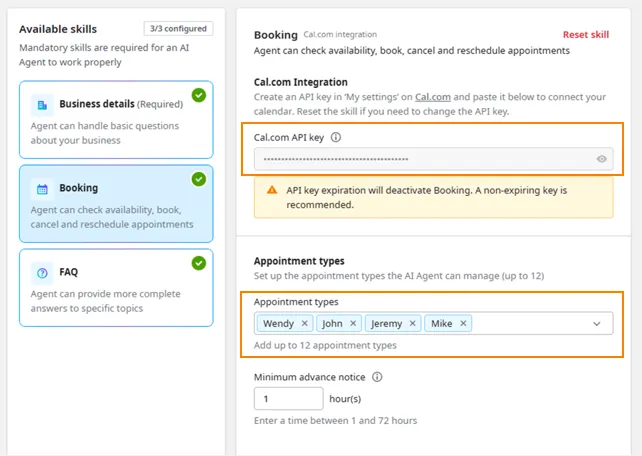Screen dimensions: 642x456
Task: Click the Available skills heading
Action: [x=58, y=29]
